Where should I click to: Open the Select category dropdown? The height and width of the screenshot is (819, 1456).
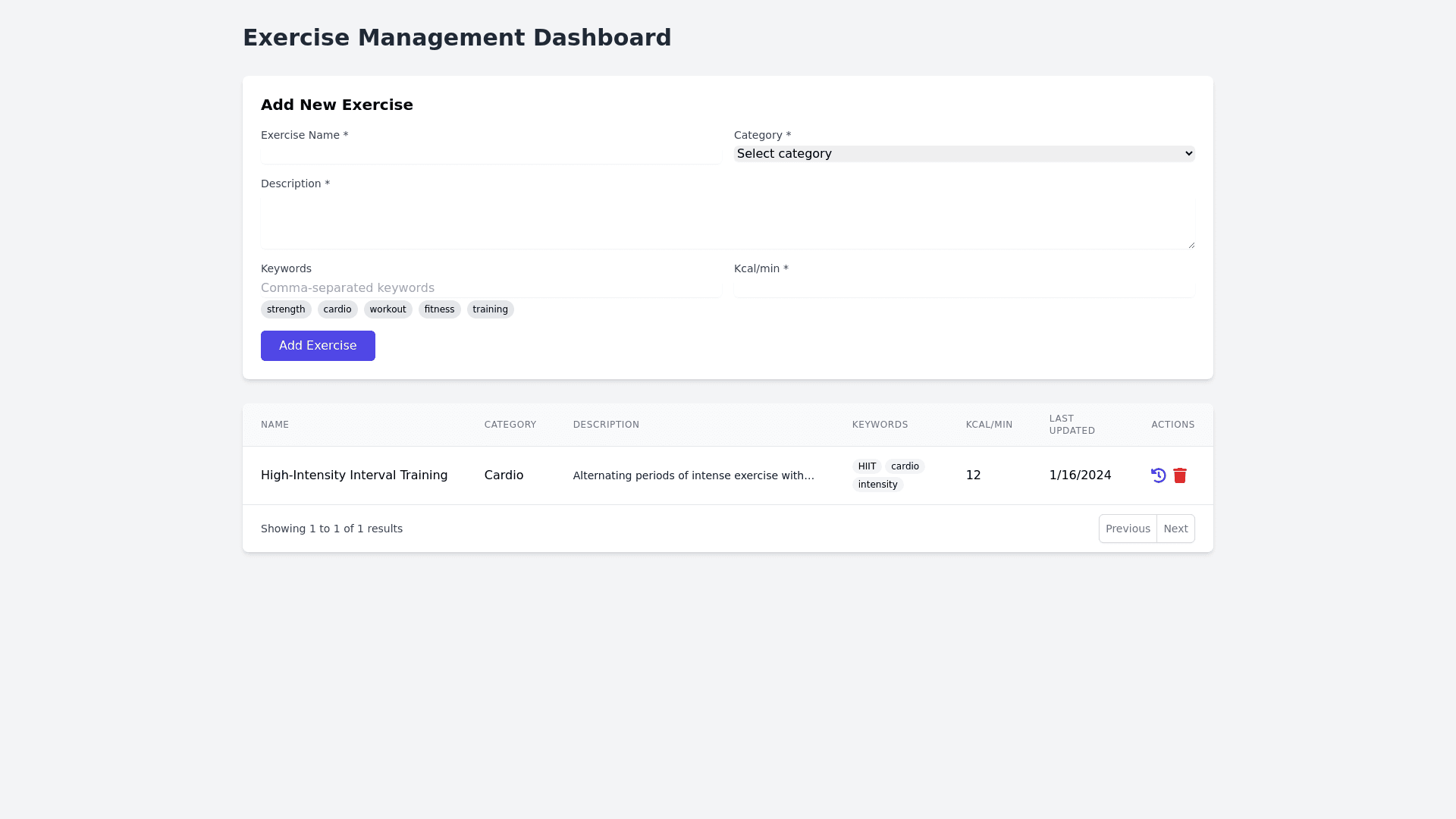click(x=964, y=154)
